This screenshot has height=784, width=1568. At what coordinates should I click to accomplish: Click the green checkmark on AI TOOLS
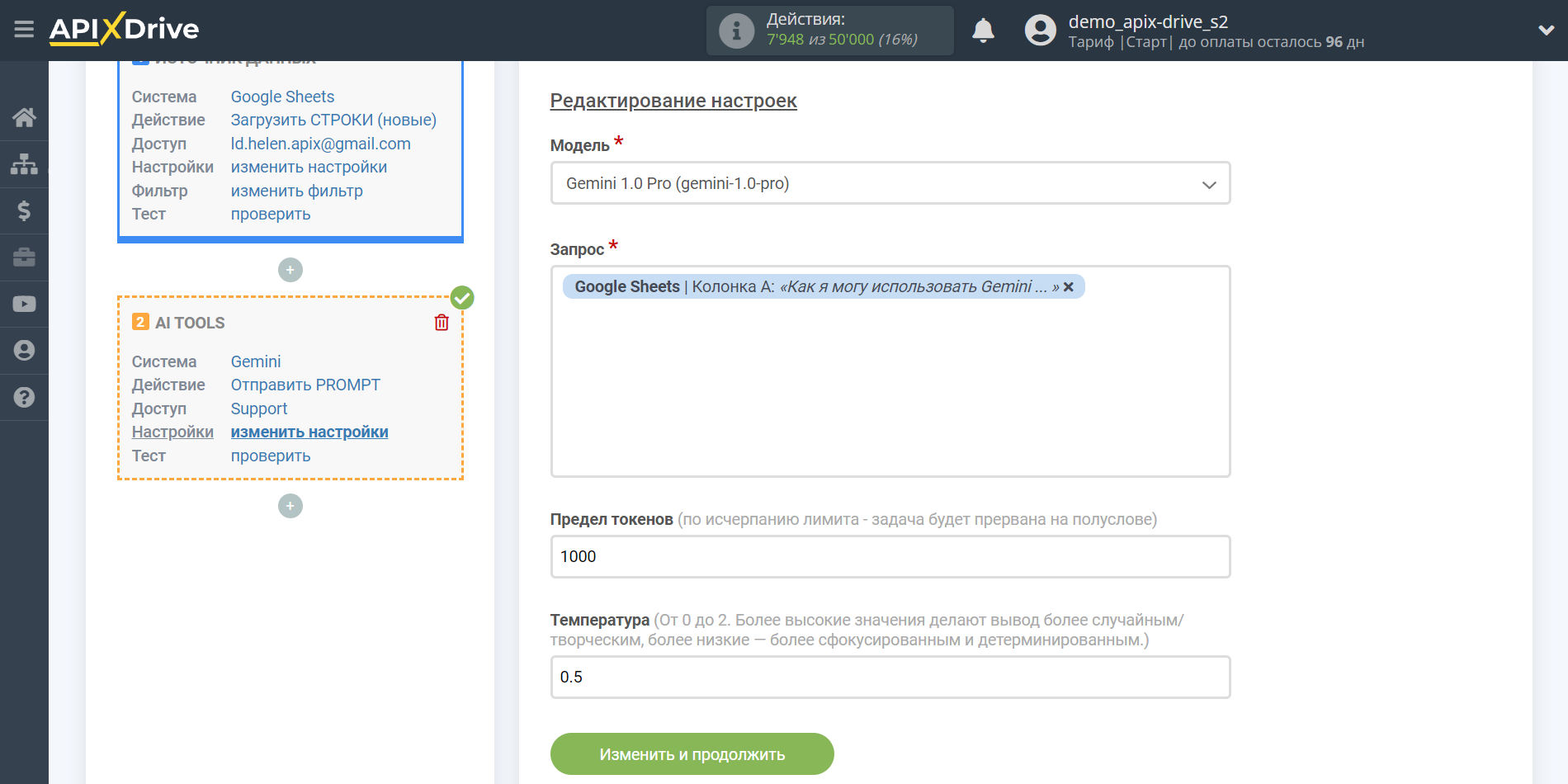462,298
